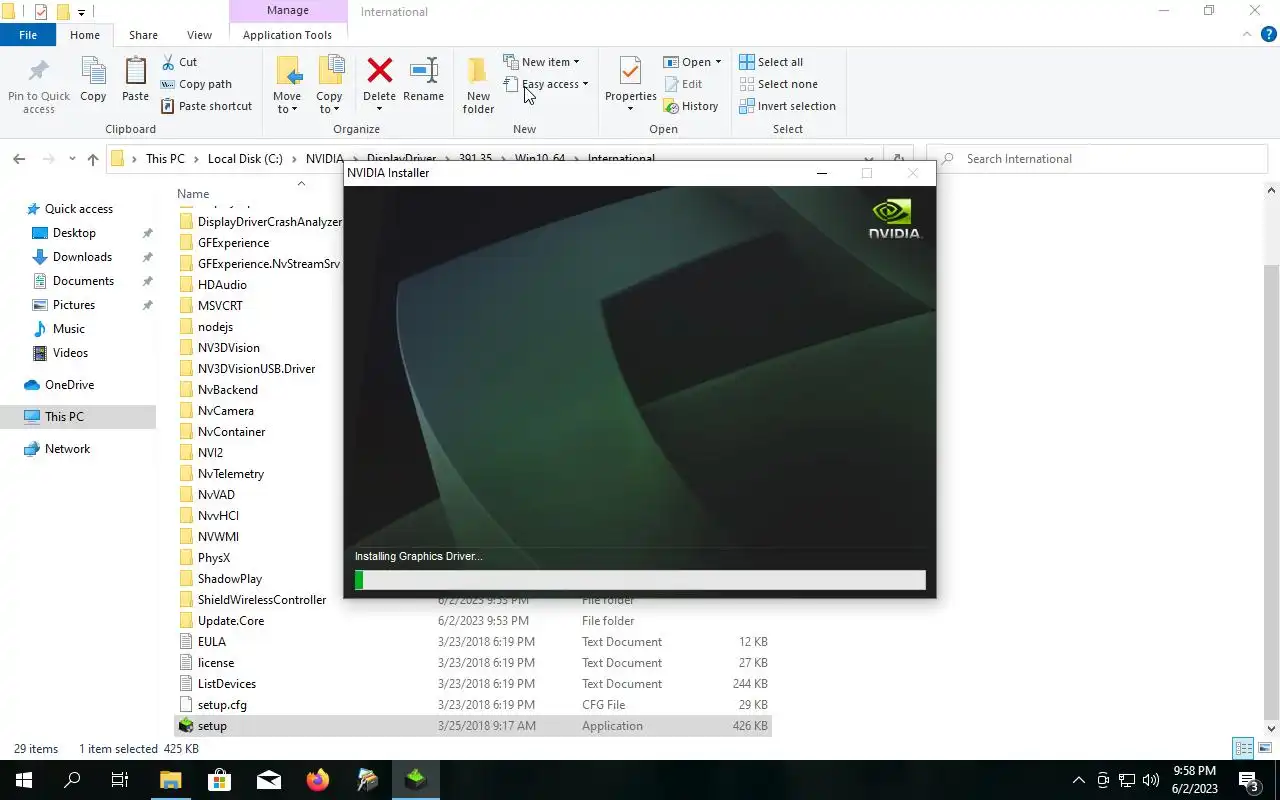Click This PC in address bar

pos(165,159)
